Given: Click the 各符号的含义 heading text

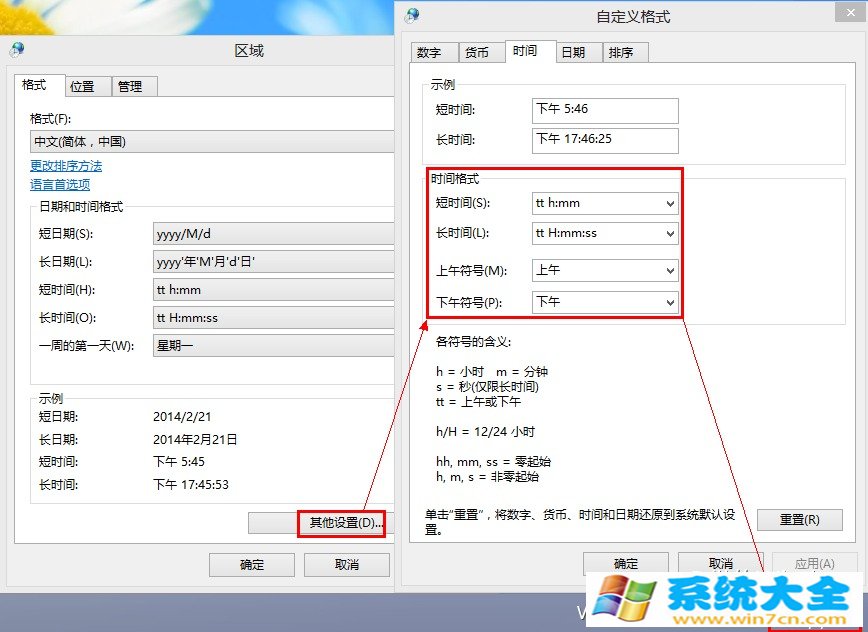Looking at the screenshot, I should tap(473, 341).
